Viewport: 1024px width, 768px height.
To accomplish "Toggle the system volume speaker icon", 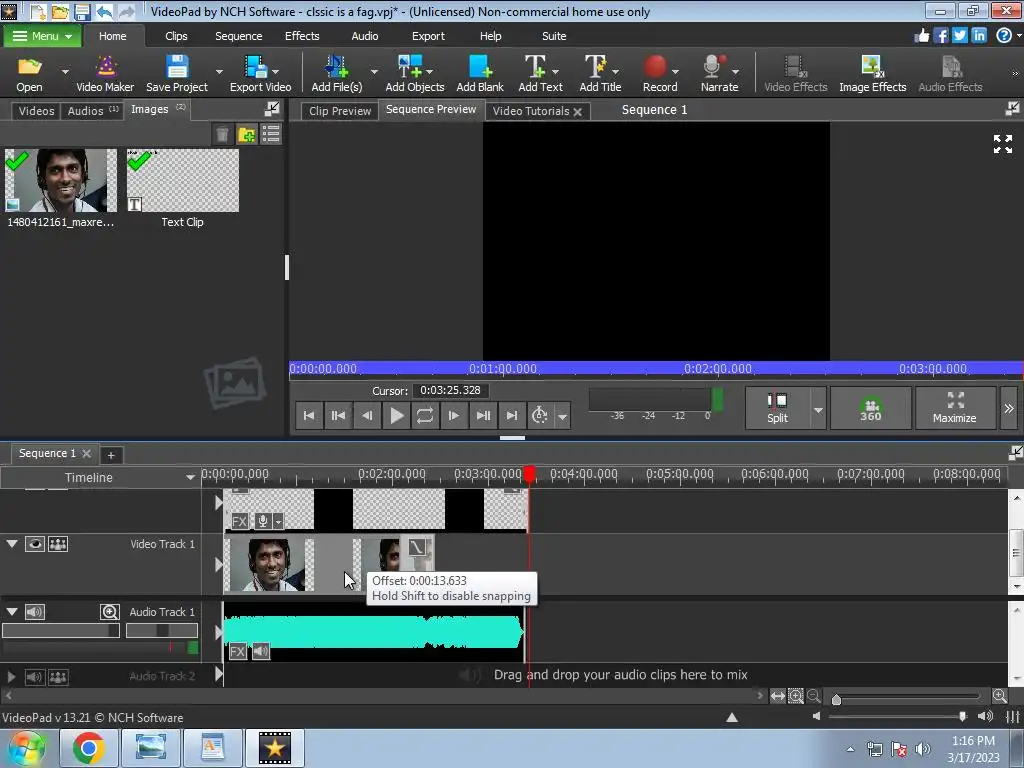I will 923,748.
